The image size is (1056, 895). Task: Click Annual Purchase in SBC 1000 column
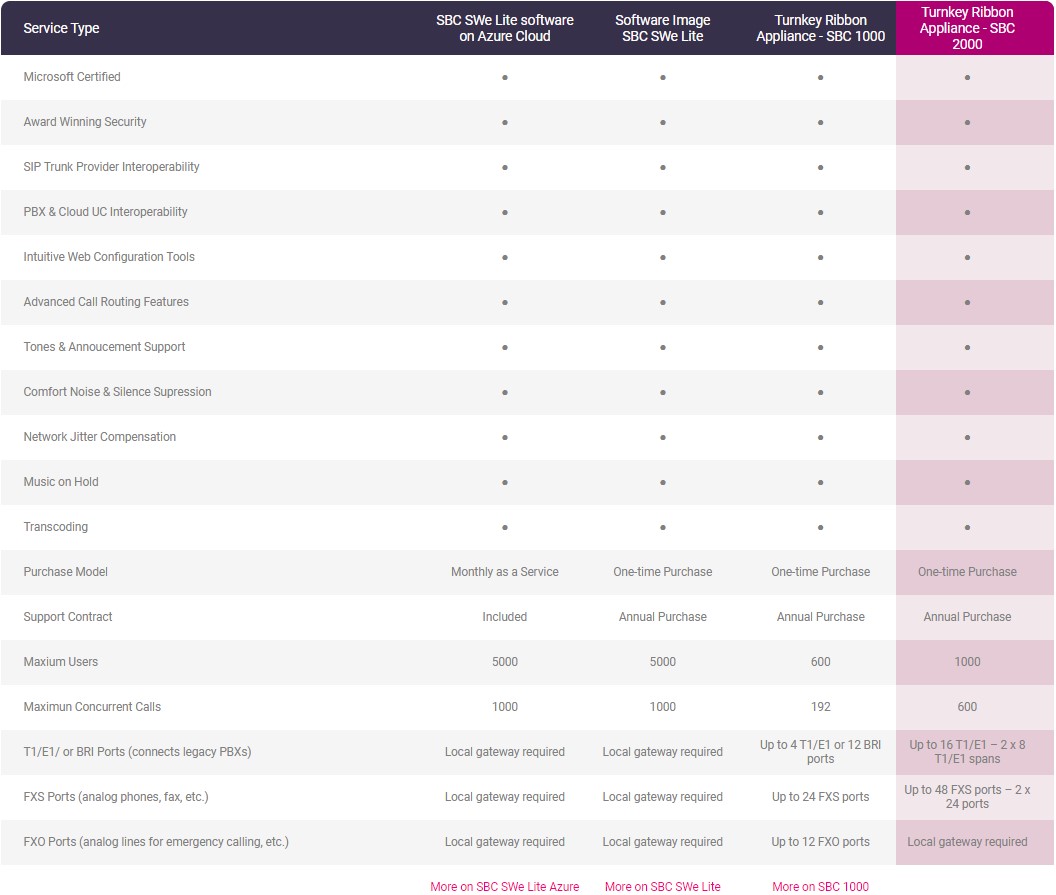pos(820,618)
